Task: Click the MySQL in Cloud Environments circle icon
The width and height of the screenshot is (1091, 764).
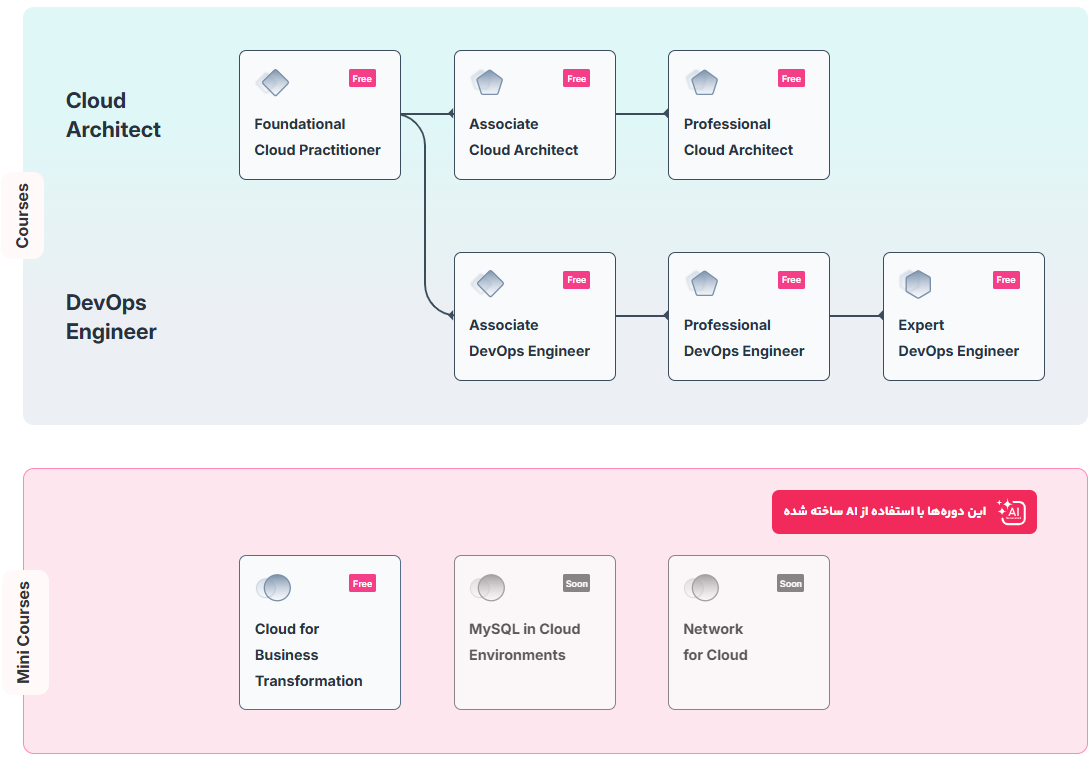Action: tap(487, 588)
